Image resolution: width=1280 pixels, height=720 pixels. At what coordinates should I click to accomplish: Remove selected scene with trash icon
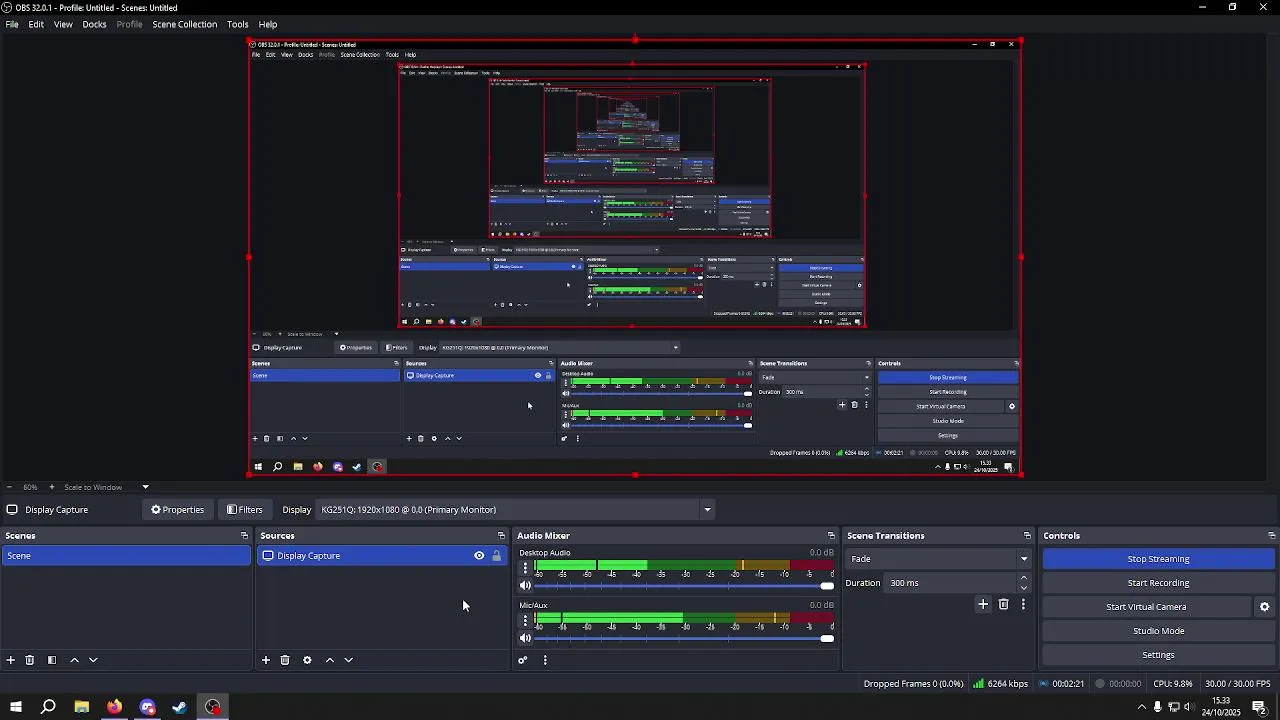pos(30,660)
